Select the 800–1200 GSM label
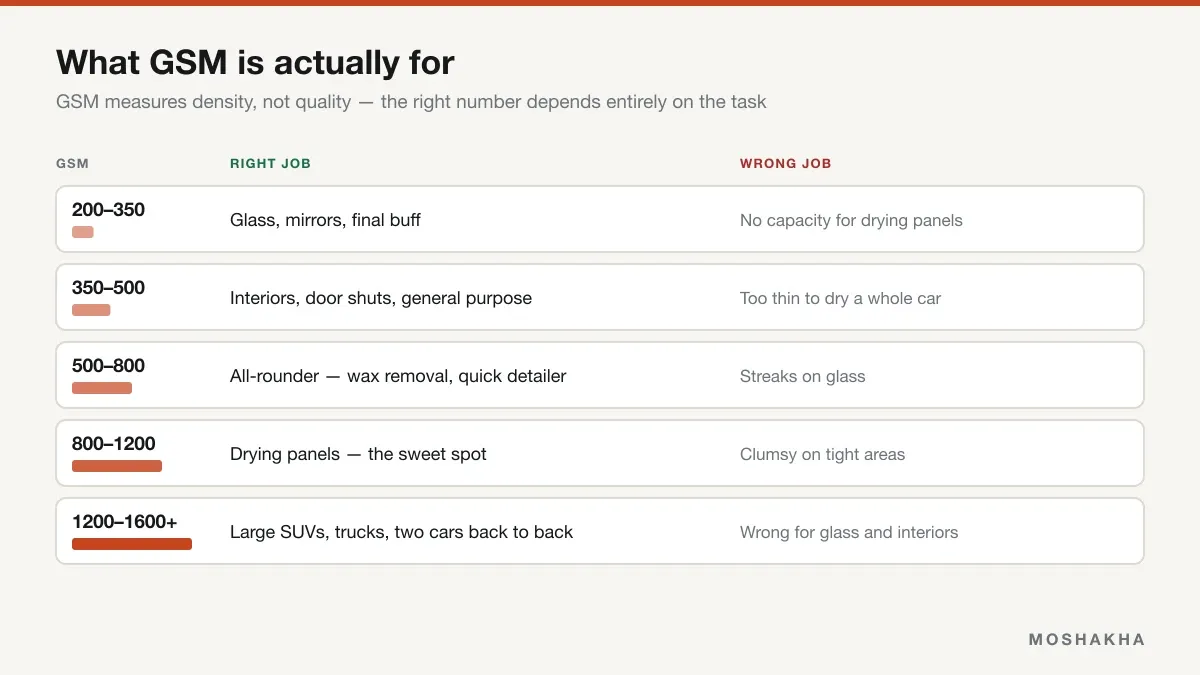1200x675 pixels. [114, 444]
